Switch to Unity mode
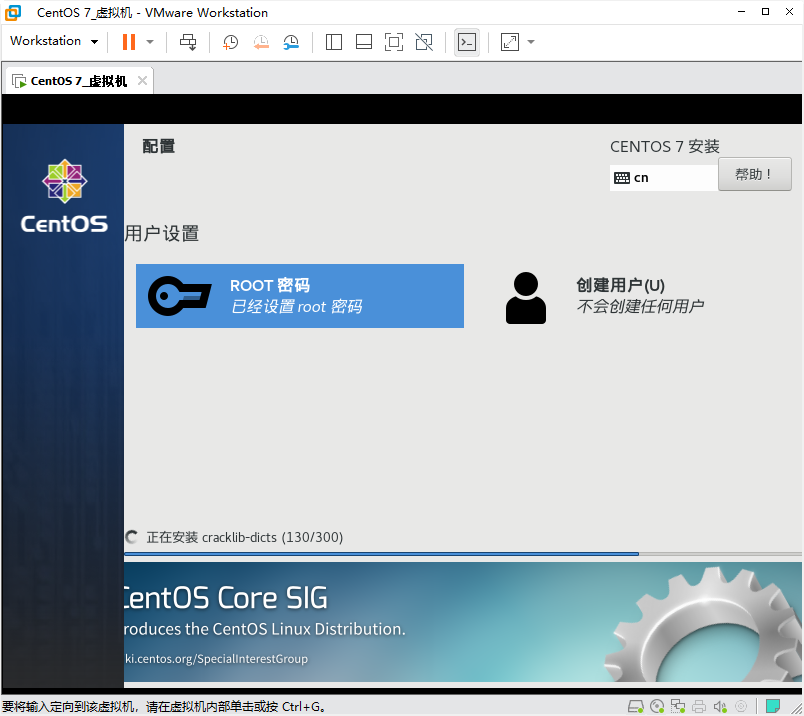The width and height of the screenshot is (804, 716). [424, 42]
